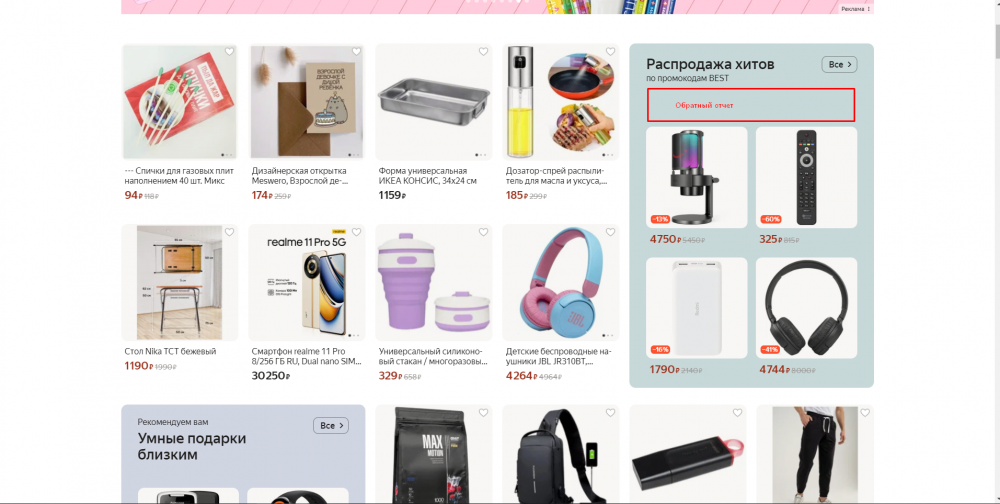Favorite the Kingston USB flash drive
Screen dimensions: 1000x504
[x=737, y=413]
